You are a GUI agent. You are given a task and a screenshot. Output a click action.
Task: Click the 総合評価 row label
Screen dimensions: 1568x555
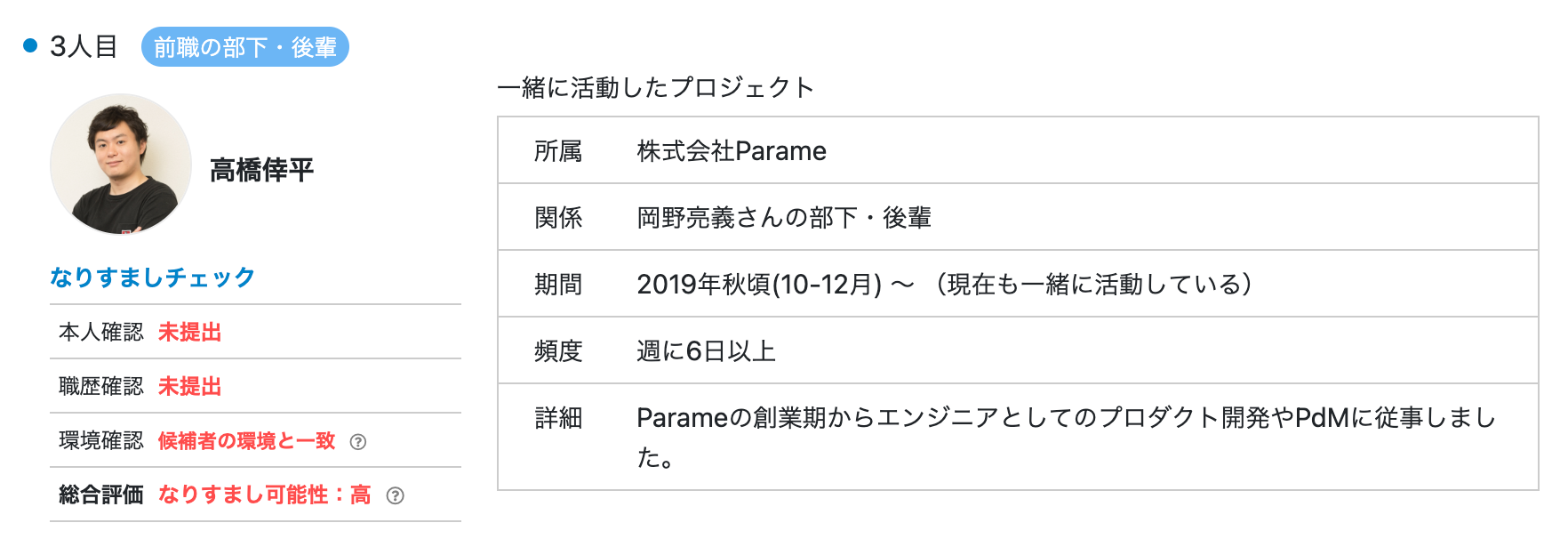click(101, 495)
